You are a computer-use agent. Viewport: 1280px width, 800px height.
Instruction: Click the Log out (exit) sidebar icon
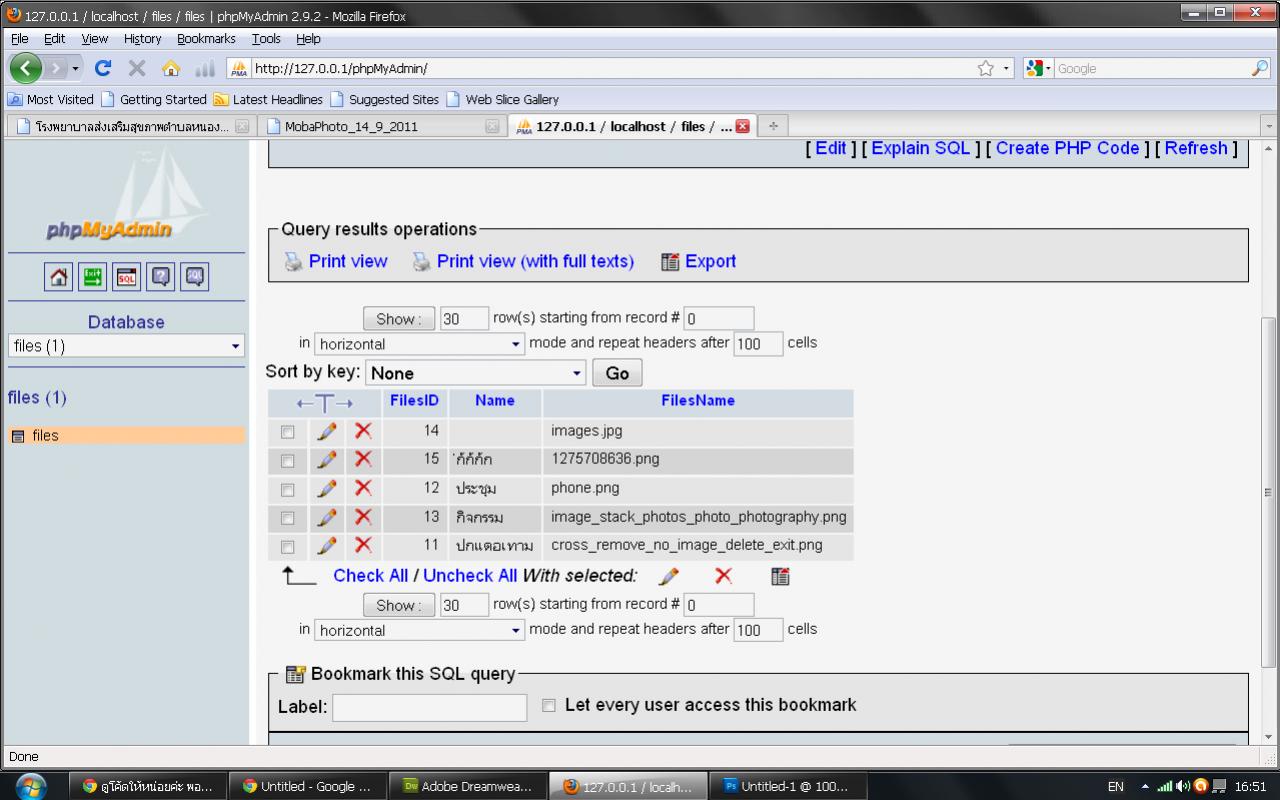point(93,277)
